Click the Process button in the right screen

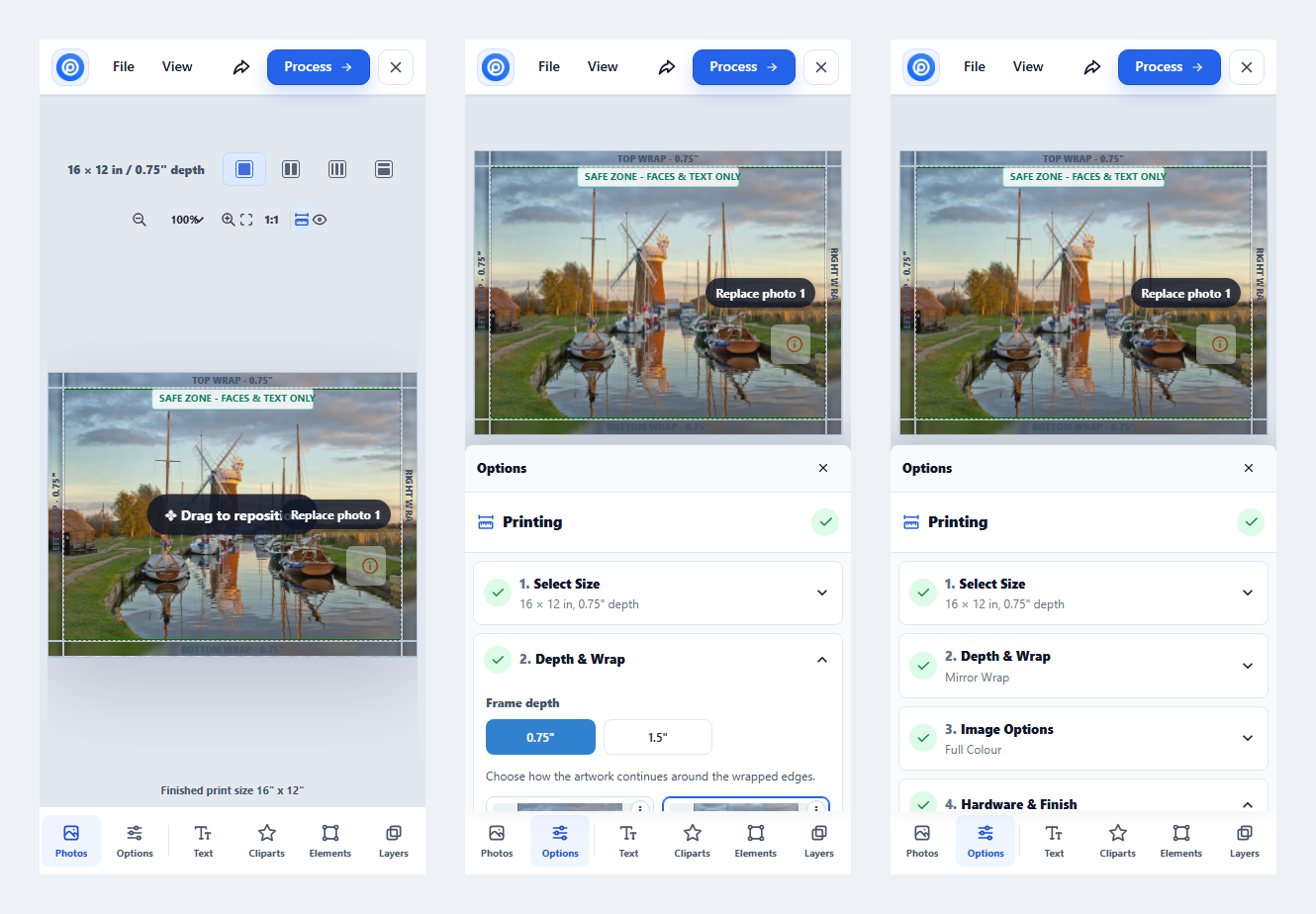(x=1170, y=67)
